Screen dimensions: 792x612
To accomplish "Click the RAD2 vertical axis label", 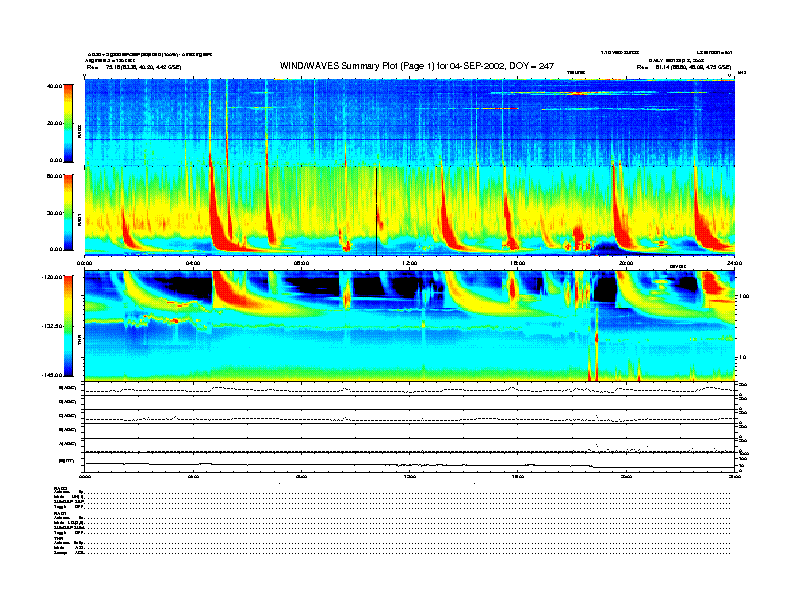I will [x=80, y=131].
